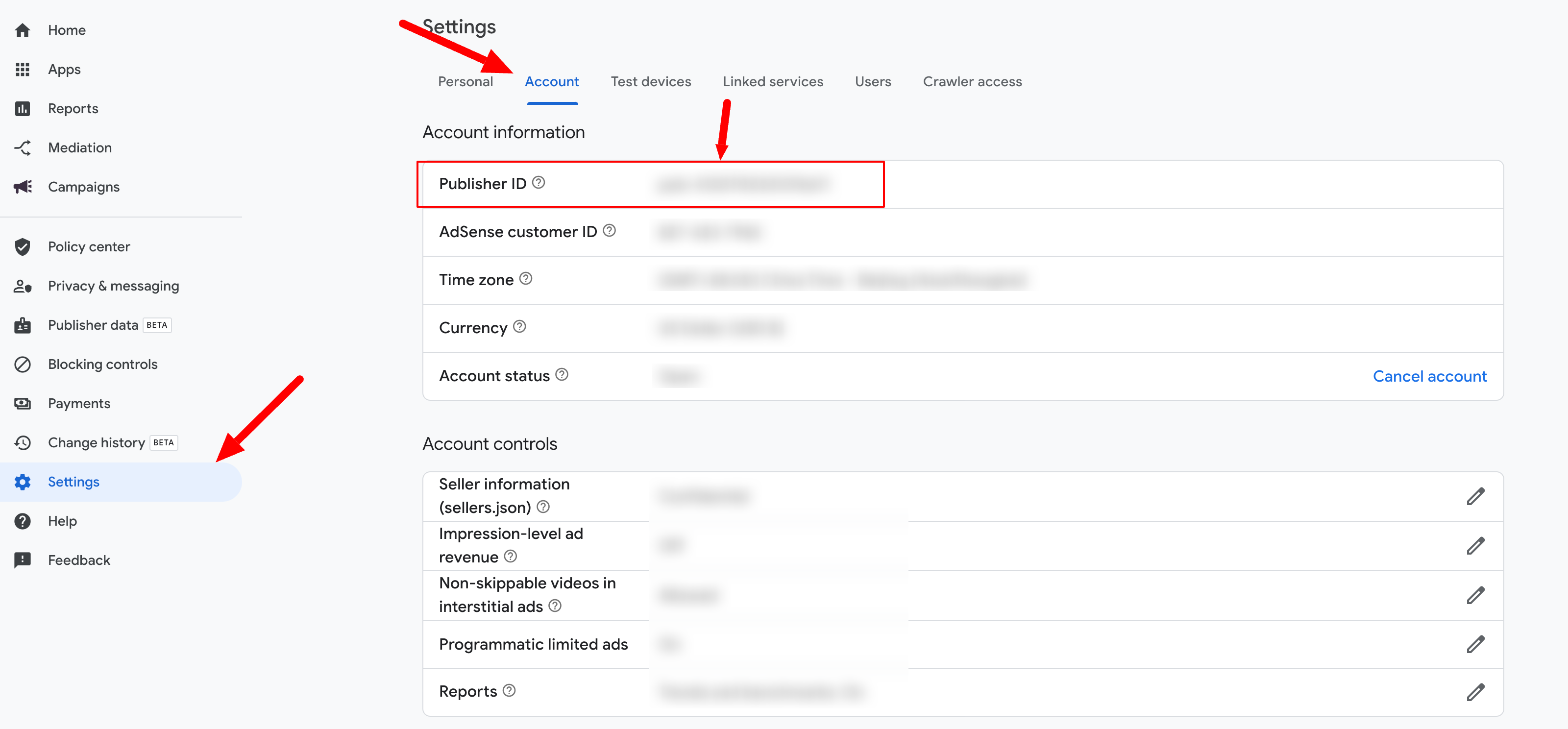Click help icon beside Time zone
Image resolution: width=1568 pixels, height=729 pixels.
[x=526, y=279]
